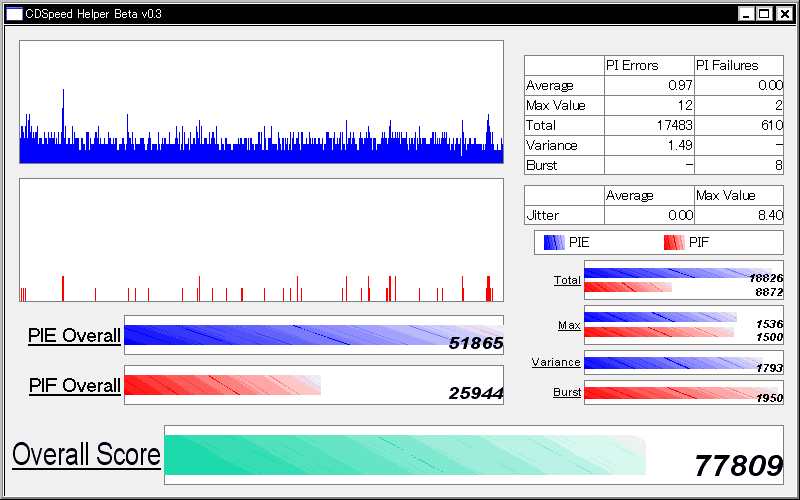Click the Jitter table Average header
This screenshot has height=500, width=800.
649,195
